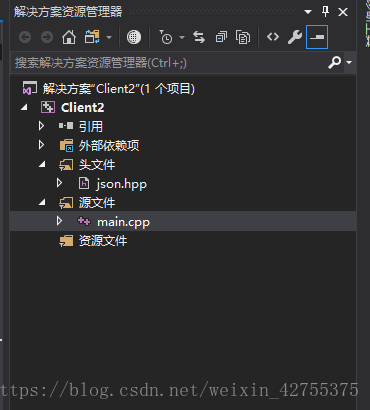Click the 解决方案资源管理器 panel title
370x410 pixels.
[x=68, y=12]
